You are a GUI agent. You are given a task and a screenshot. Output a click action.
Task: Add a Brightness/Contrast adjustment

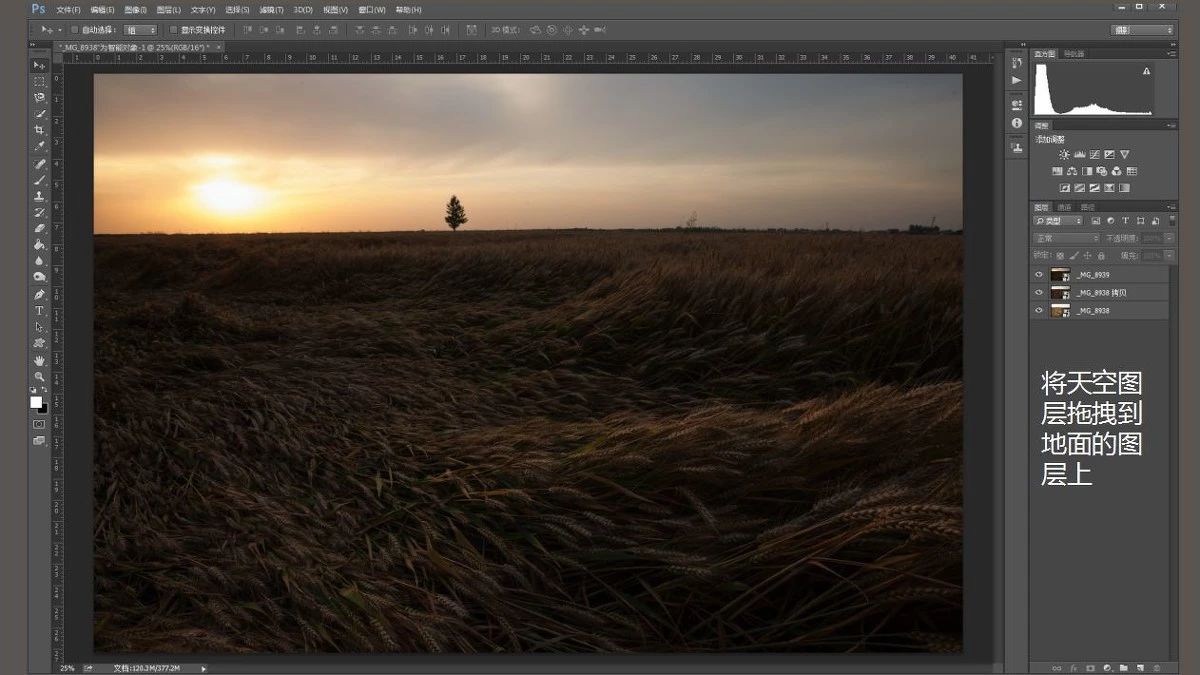[x=1064, y=155]
